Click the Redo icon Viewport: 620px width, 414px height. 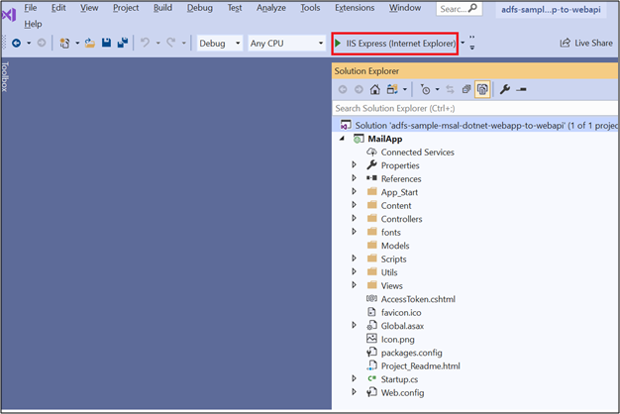coord(171,43)
